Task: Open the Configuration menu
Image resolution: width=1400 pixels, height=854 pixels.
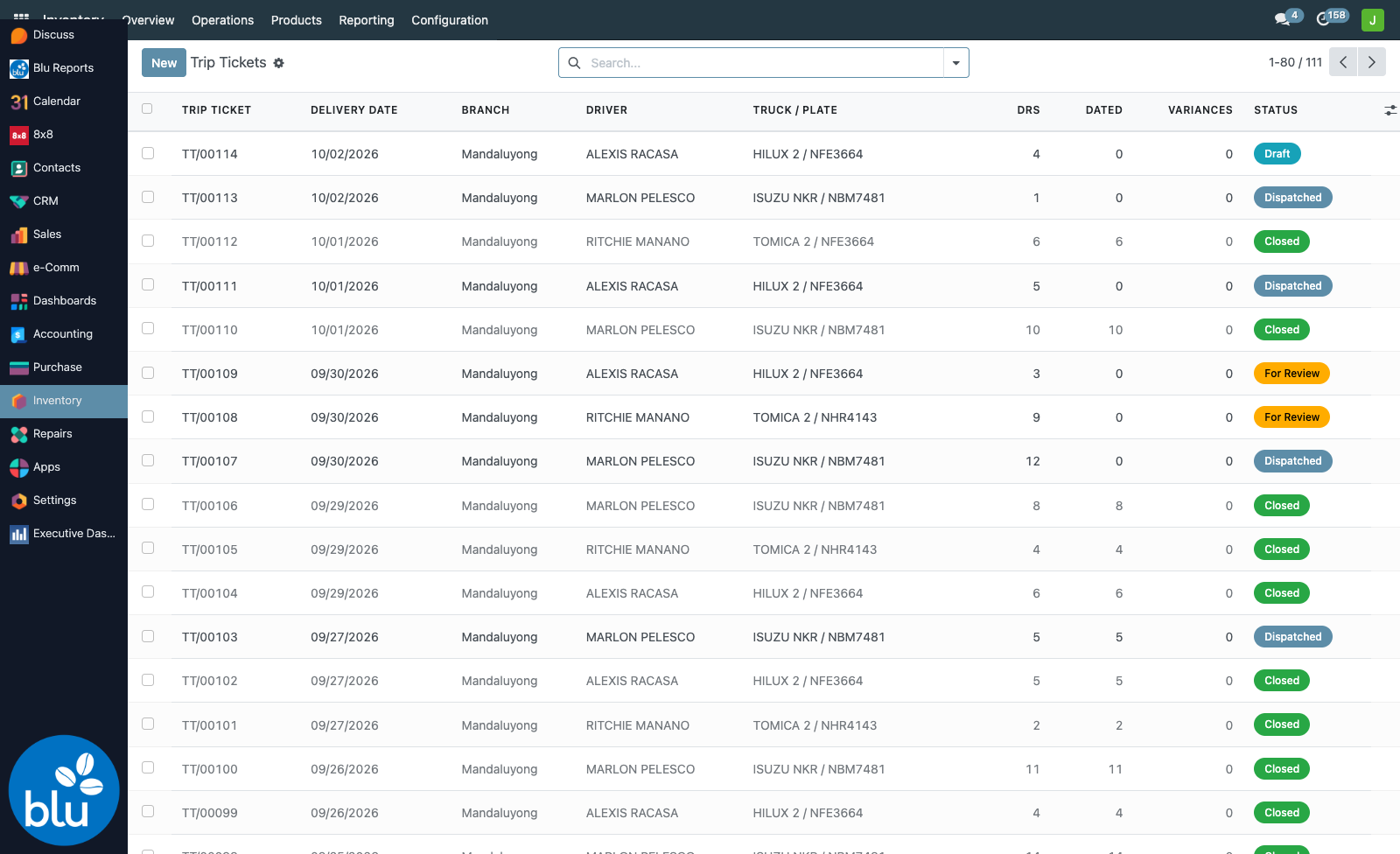Action: point(450,20)
